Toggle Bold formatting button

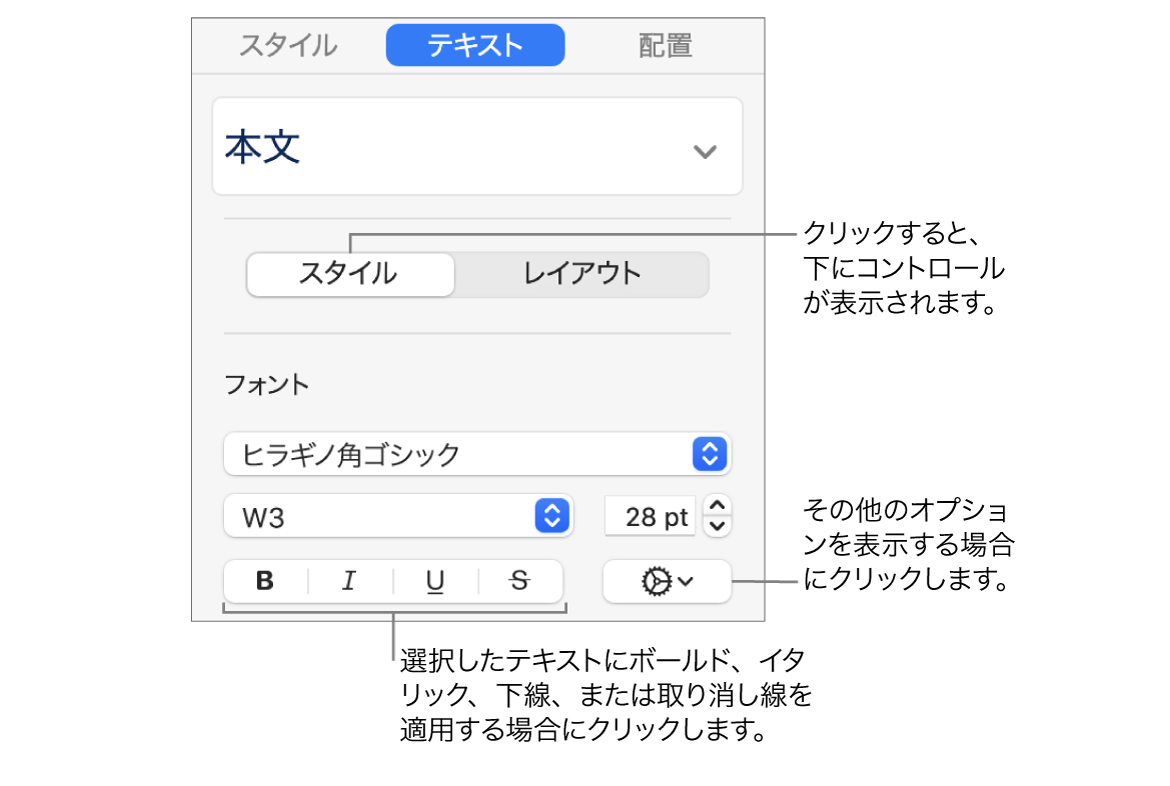click(x=265, y=581)
